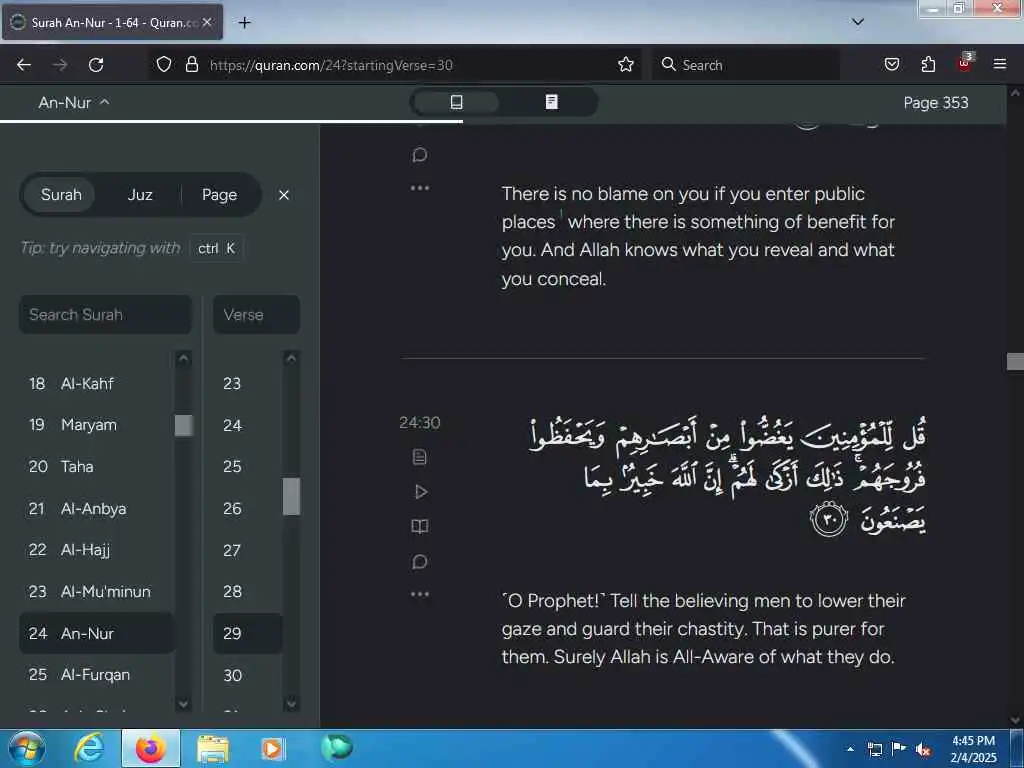This screenshot has width=1024, height=768.
Task: Close the navigation sidebar with X
Action: [x=284, y=195]
